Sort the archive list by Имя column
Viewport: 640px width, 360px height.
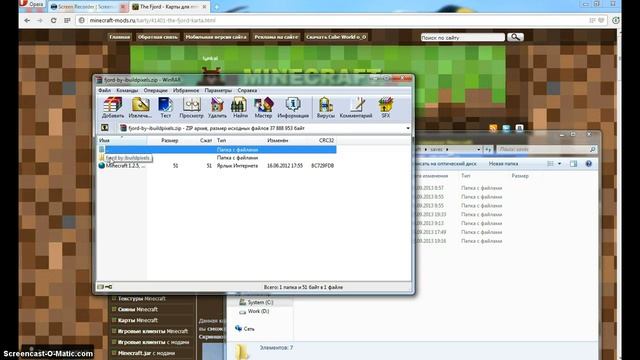click(122, 140)
